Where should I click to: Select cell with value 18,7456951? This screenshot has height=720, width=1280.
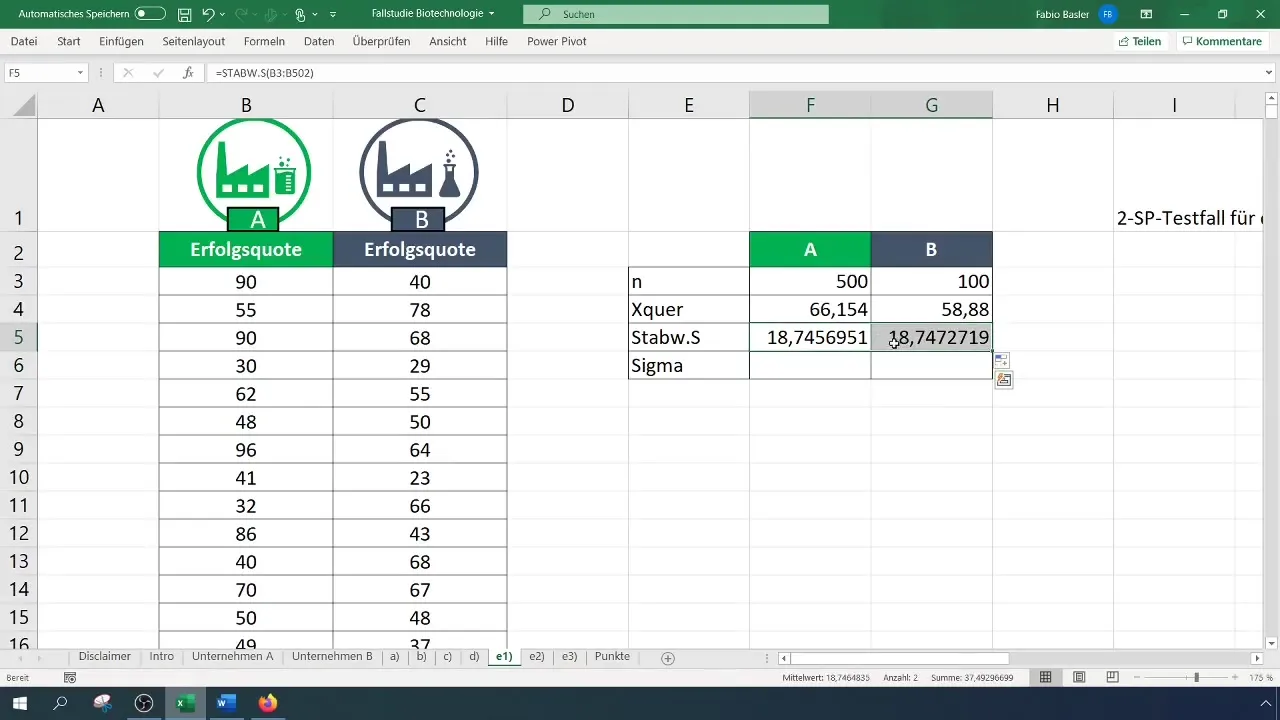pyautogui.click(x=810, y=338)
